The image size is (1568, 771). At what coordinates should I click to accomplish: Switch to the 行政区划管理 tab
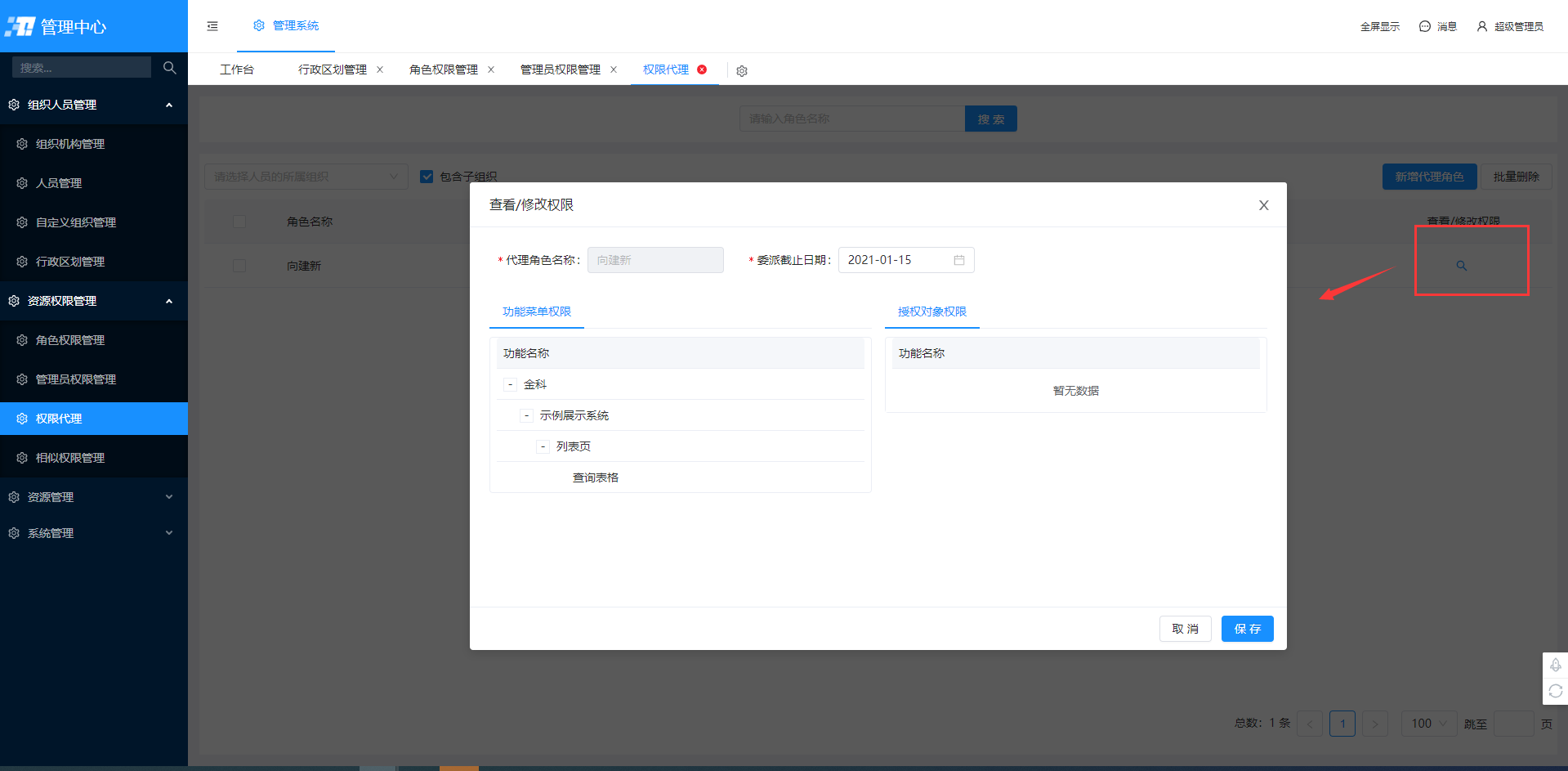coord(333,69)
